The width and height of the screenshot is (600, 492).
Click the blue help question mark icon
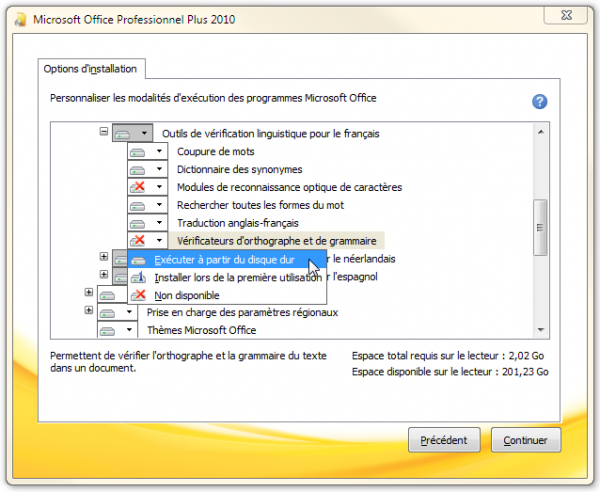tap(540, 101)
